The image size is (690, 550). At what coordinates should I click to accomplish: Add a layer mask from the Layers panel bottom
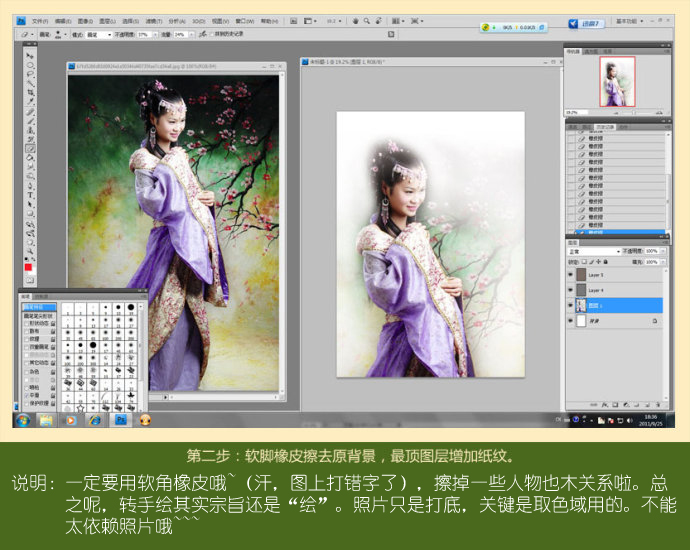coord(615,404)
